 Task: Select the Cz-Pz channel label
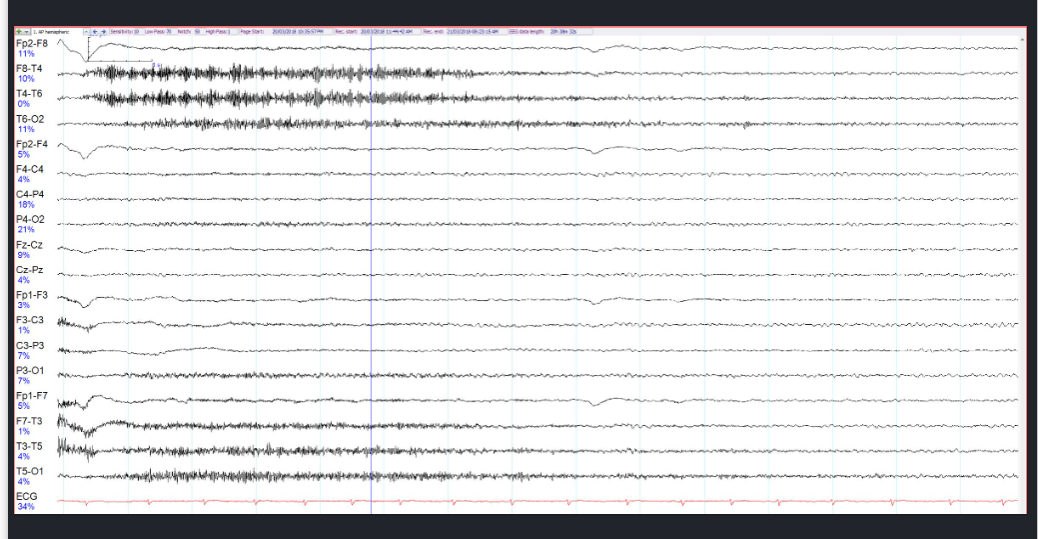pyautogui.click(x=29, y=270)
